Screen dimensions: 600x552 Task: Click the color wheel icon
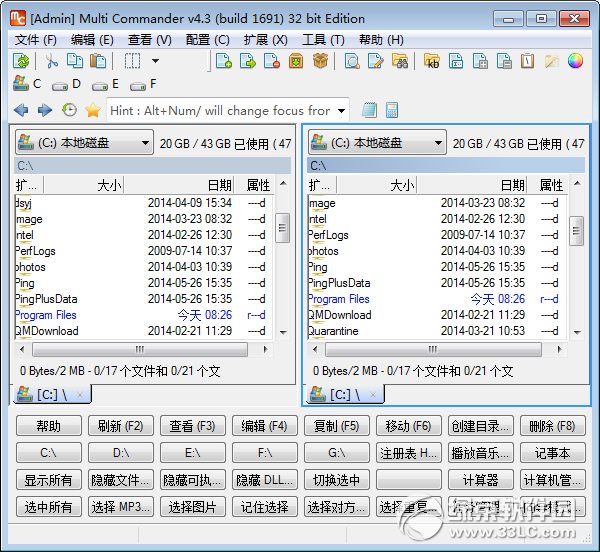(x=575, y=61)
